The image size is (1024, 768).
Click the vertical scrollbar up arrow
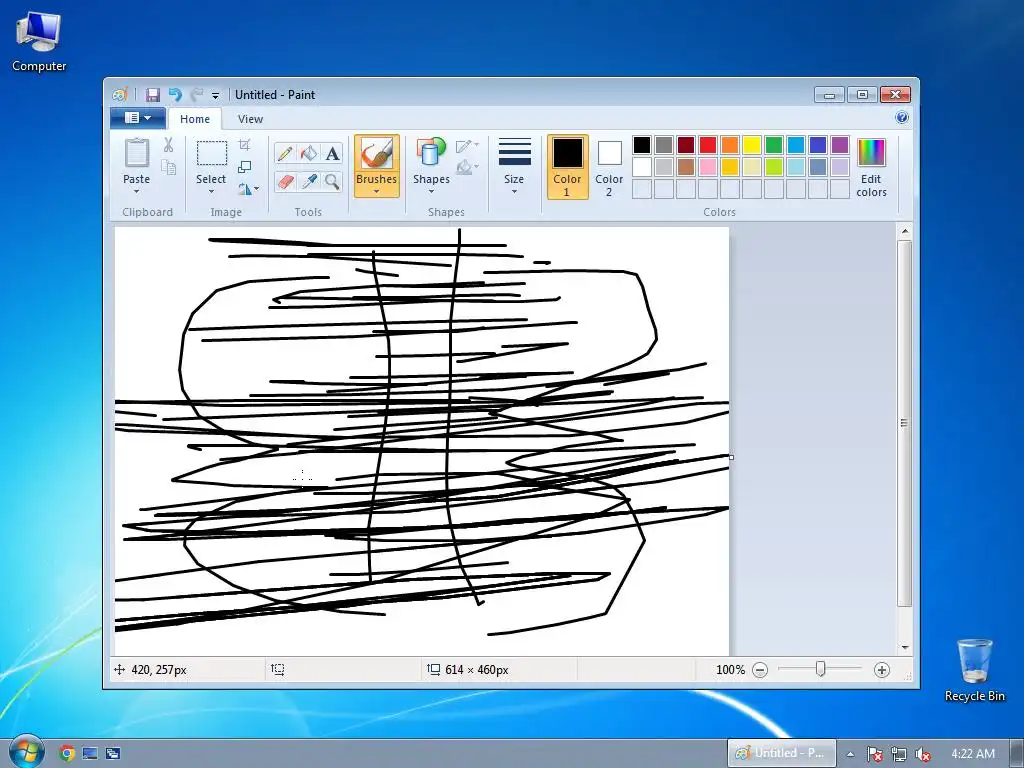coord(904,231)
